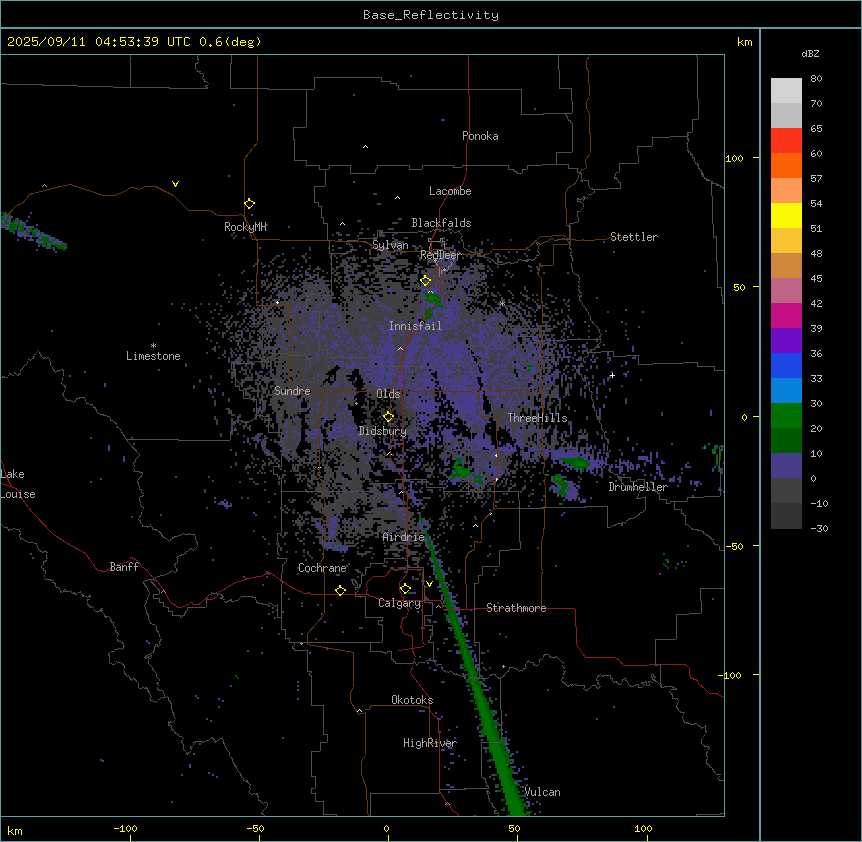This screenshot has height=842, width=862.
Task: Click the Stettler label
Action: [634, 237]
